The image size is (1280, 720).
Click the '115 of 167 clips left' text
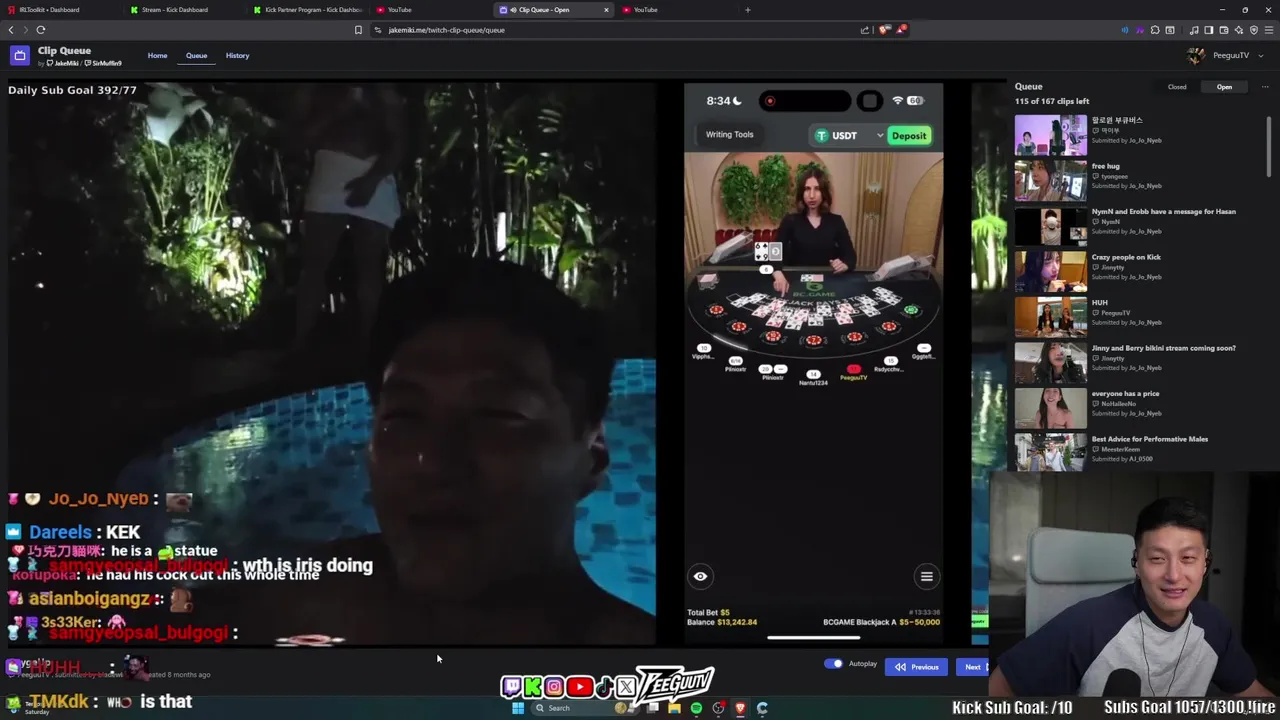pyautogui.click(x=1051, y=101)
